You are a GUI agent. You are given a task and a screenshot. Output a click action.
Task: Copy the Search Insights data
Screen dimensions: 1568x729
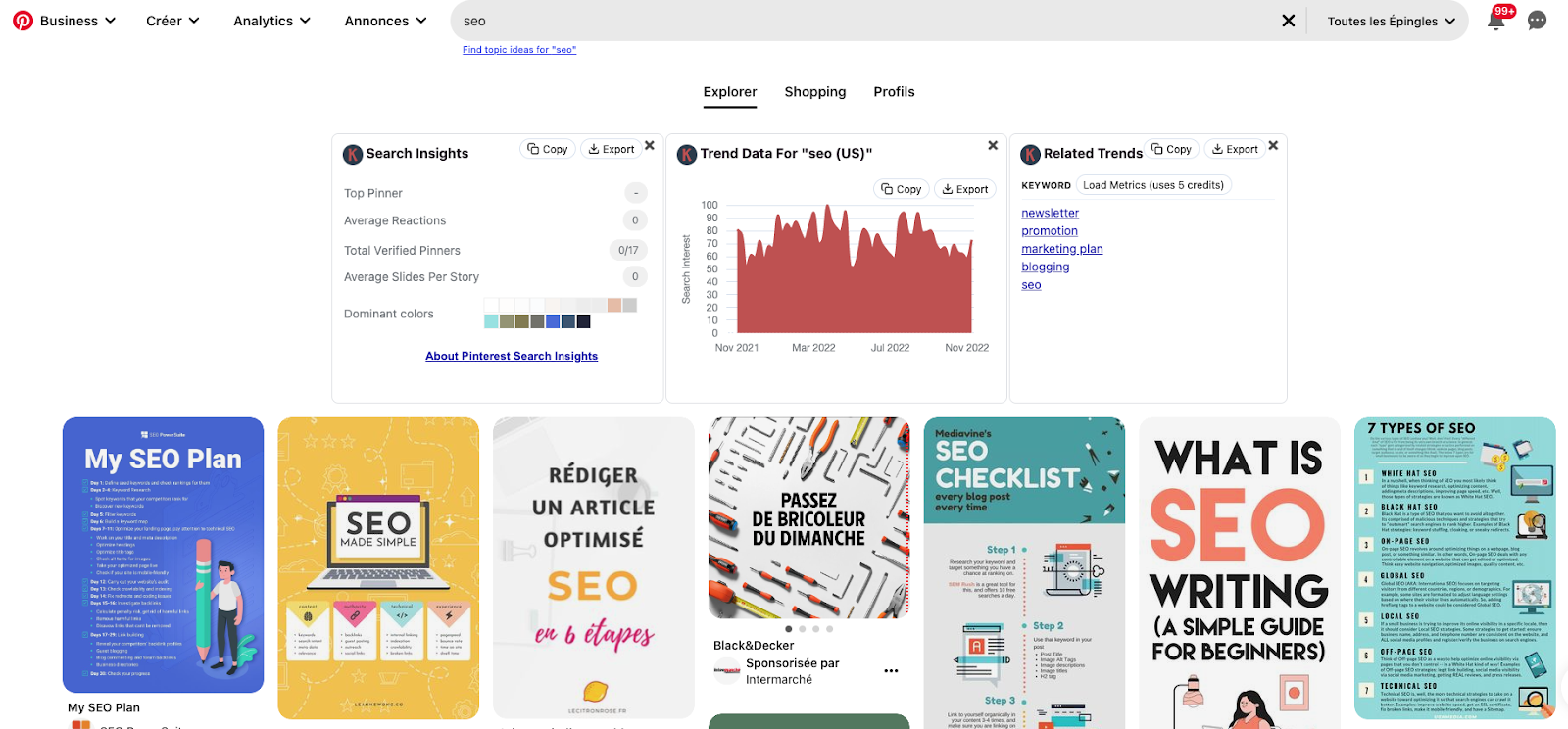tap(548, 149)
